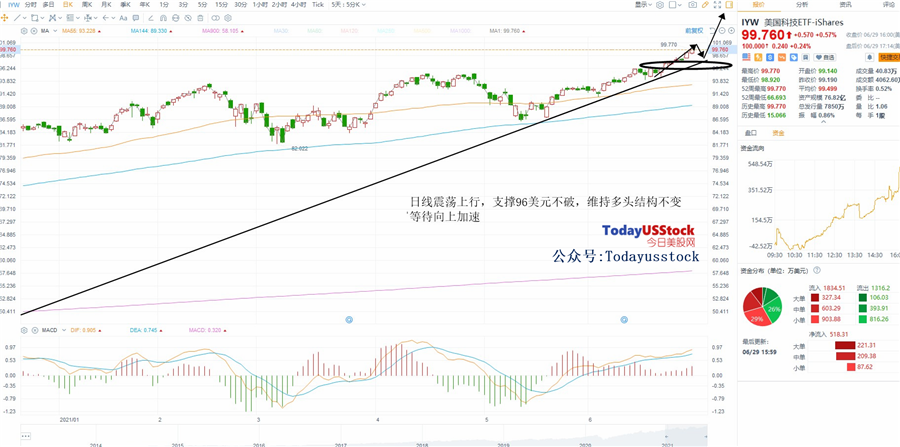Click the right blue chart marker dot

624,319
